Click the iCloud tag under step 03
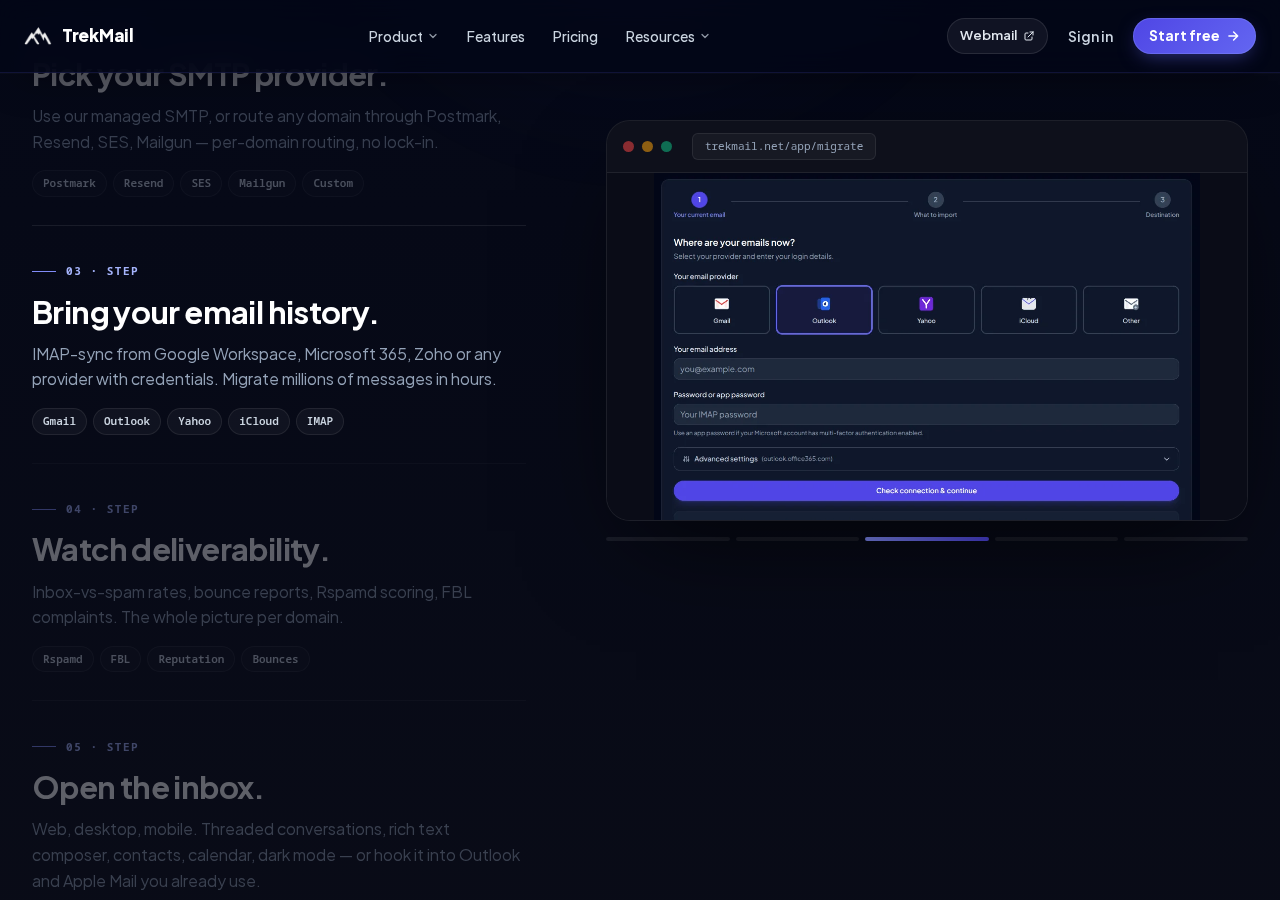 [259, 421]
